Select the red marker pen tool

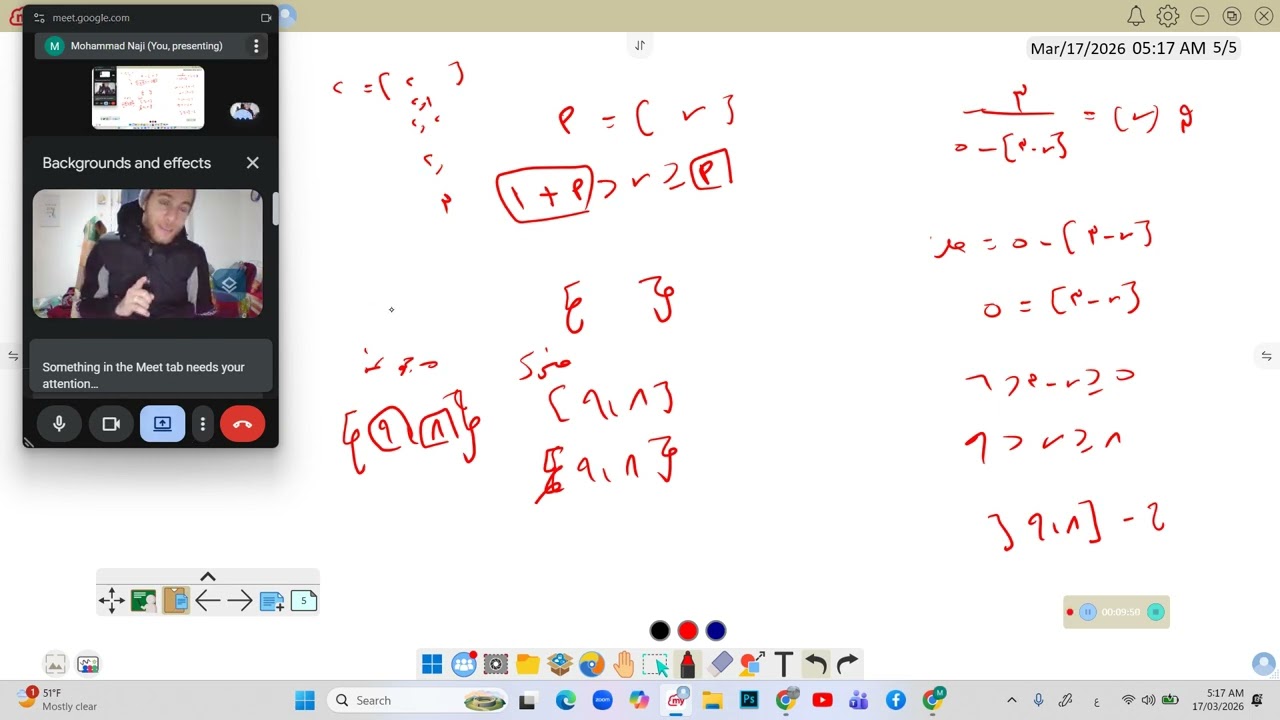[x=688, y=664]
